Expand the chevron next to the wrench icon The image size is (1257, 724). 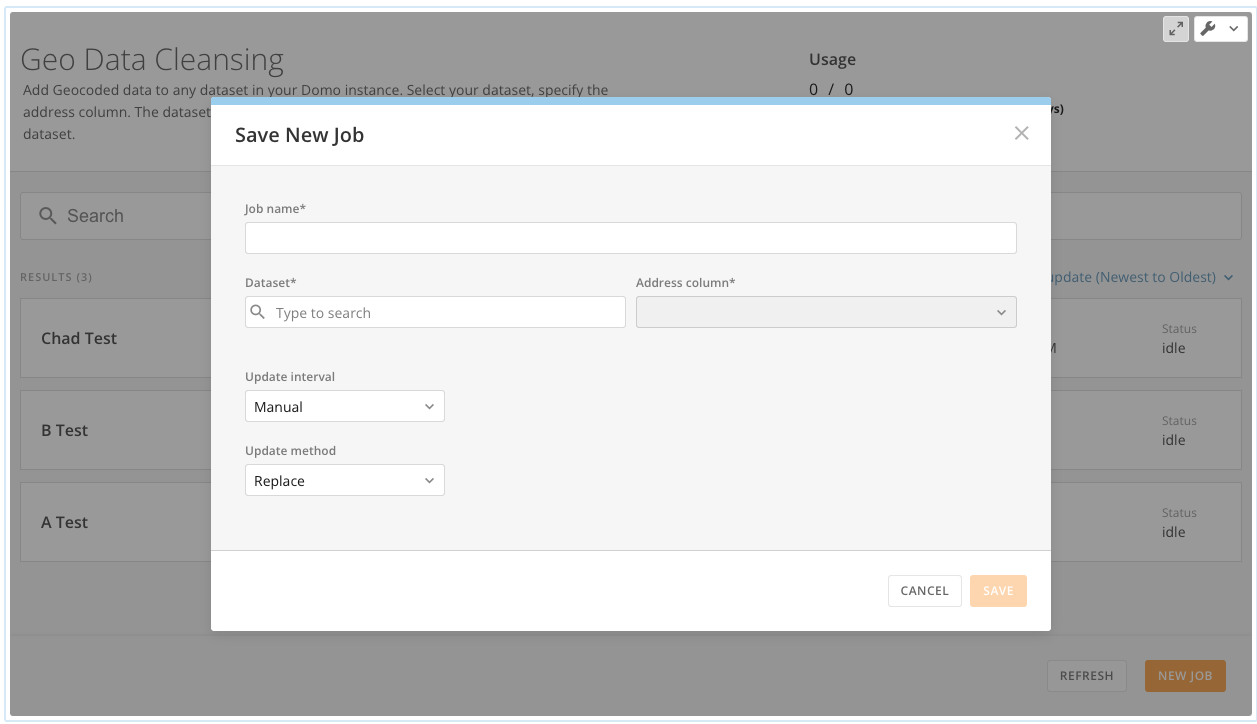click(x=1233, y=28)
